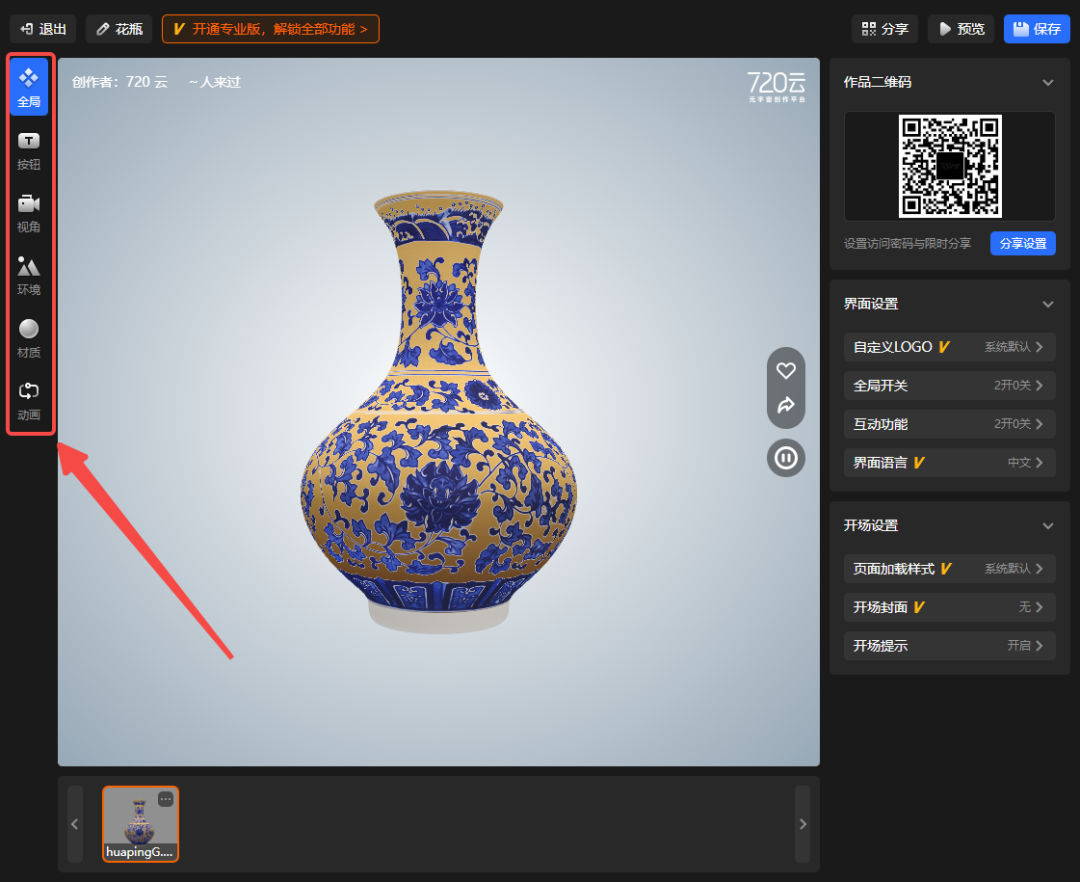Collapse the 界面设置 section
Screen dimensions: 1080x882
pyautogui.click(x=1048, y=304)
